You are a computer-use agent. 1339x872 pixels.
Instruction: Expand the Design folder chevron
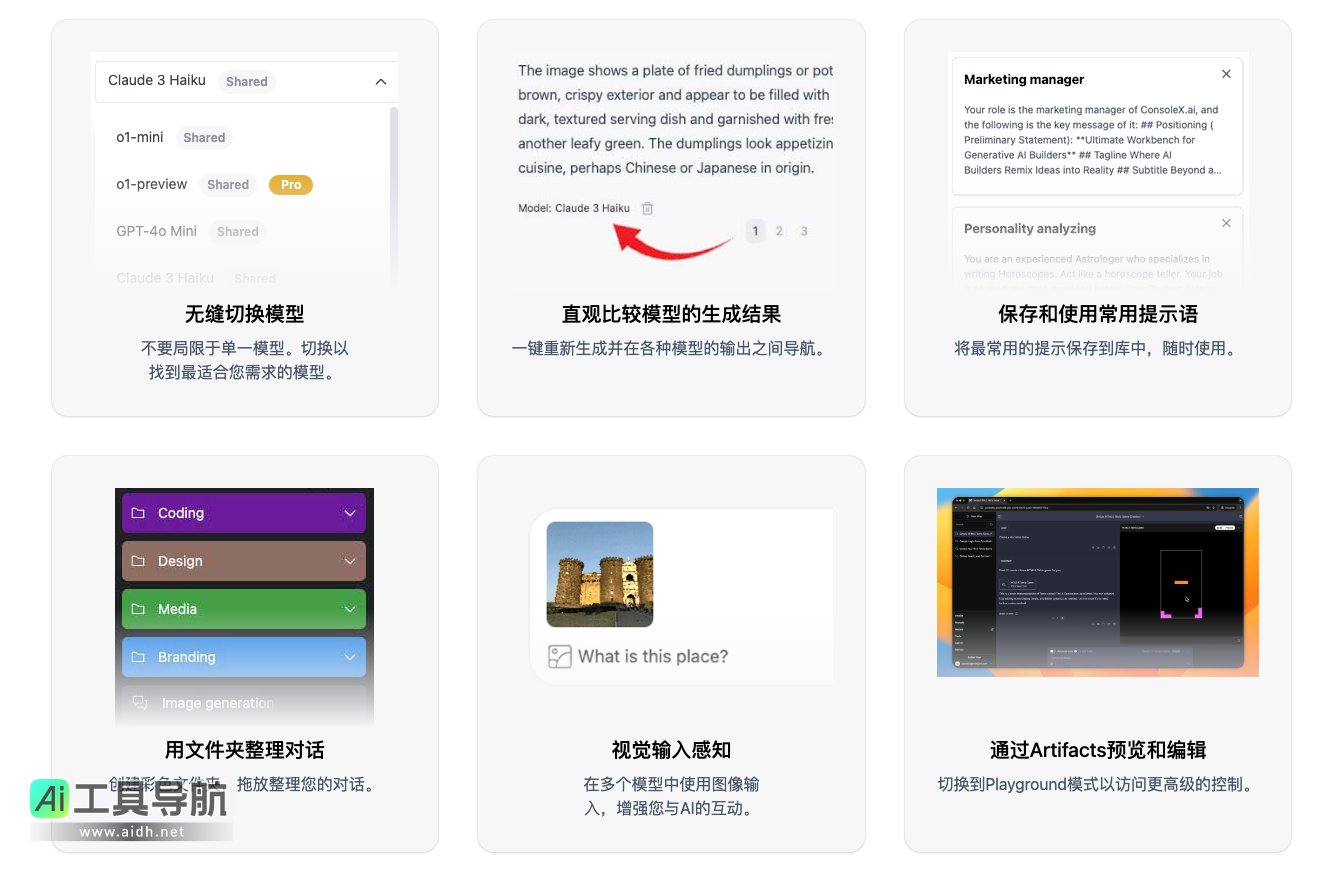point(350,561)
